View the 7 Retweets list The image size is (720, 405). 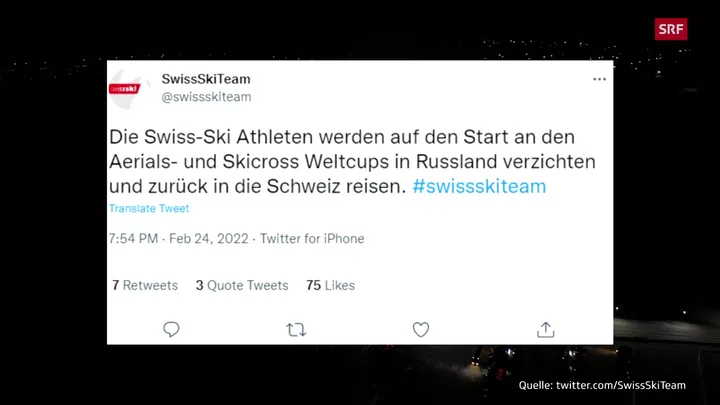pos(145,285)
